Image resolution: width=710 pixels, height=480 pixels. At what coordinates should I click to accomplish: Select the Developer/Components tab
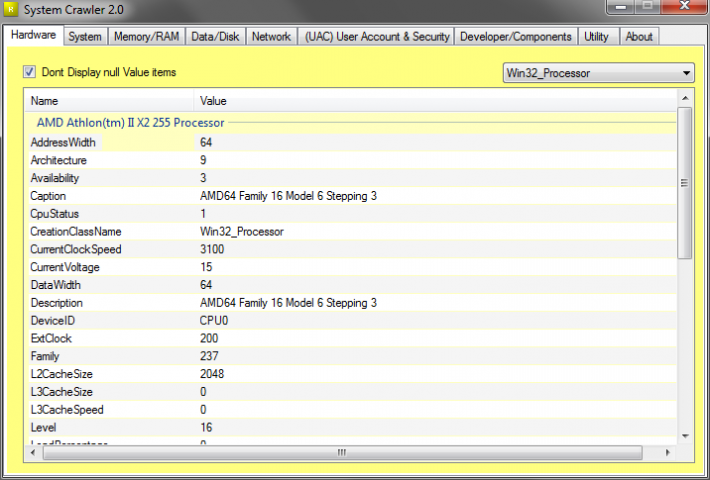pyautogui.click(x=516, y=37)
